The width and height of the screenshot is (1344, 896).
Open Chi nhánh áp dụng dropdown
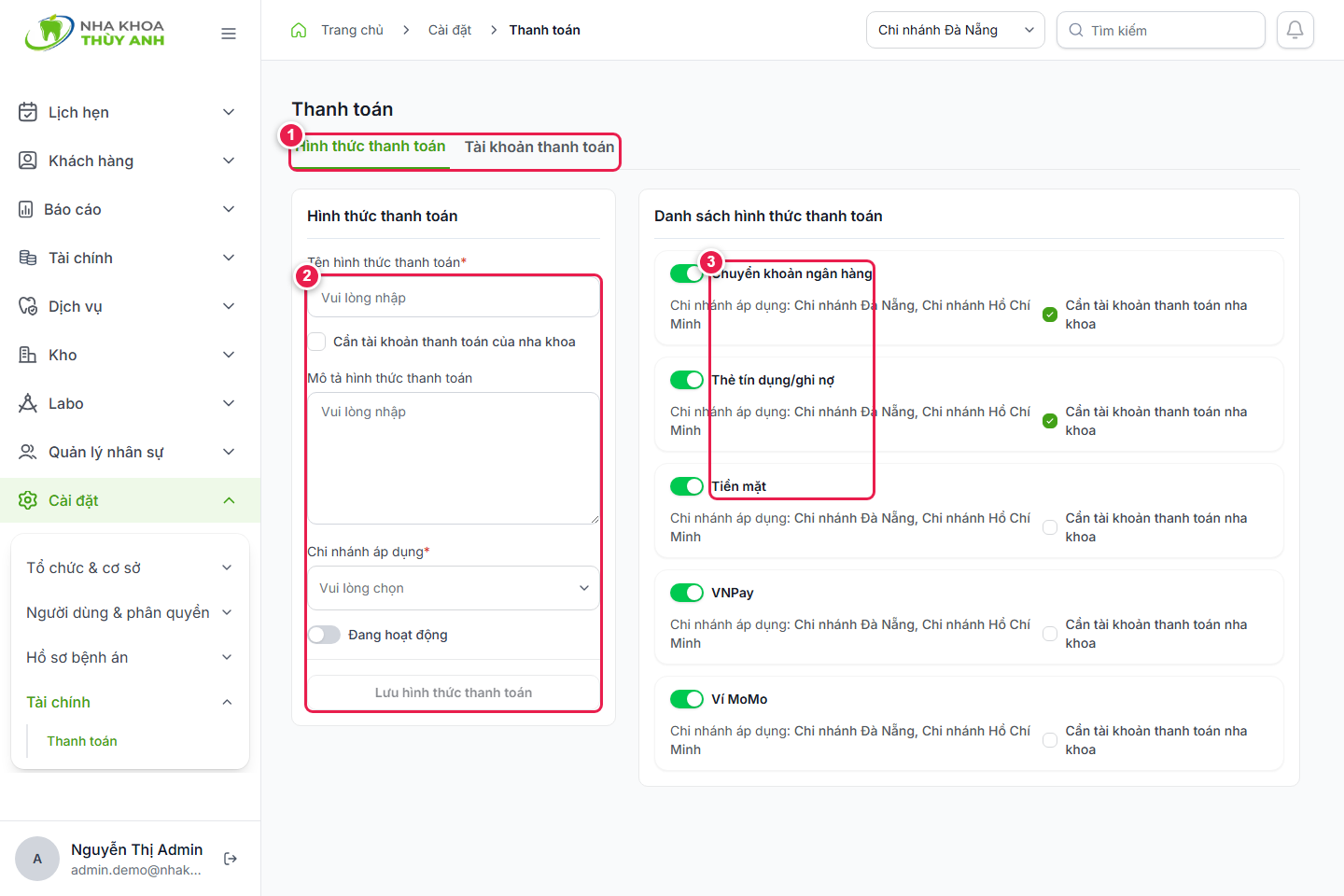(x=454, y=588)
